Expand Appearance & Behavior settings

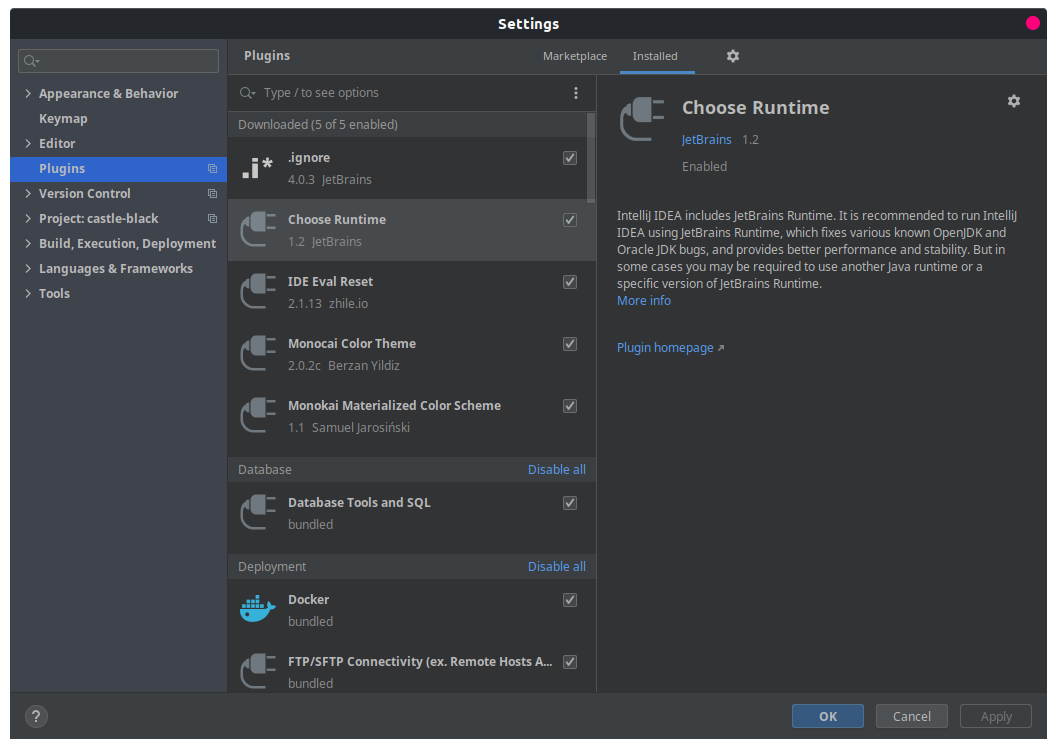pyautogui.click(x=28, y=94)
